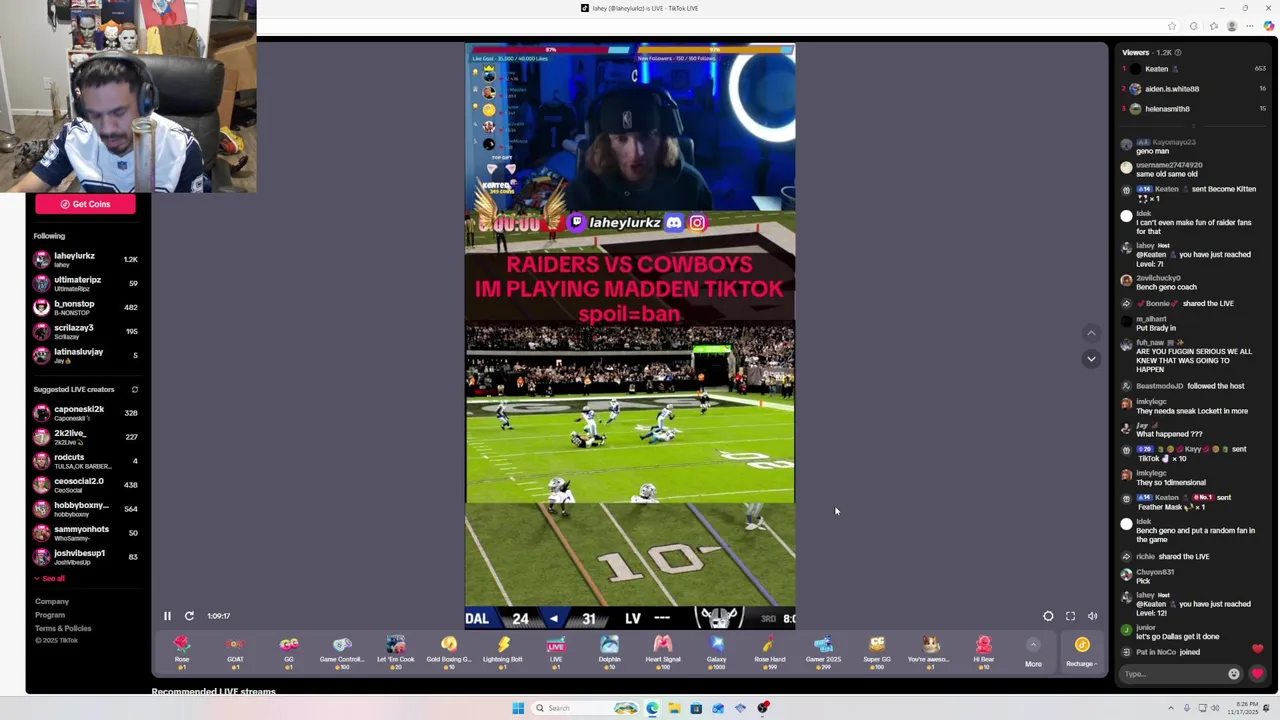The width and height of the screenshot is (1280, 720).
Task: Show hidden system tray icons
Action: [1172, 708]
